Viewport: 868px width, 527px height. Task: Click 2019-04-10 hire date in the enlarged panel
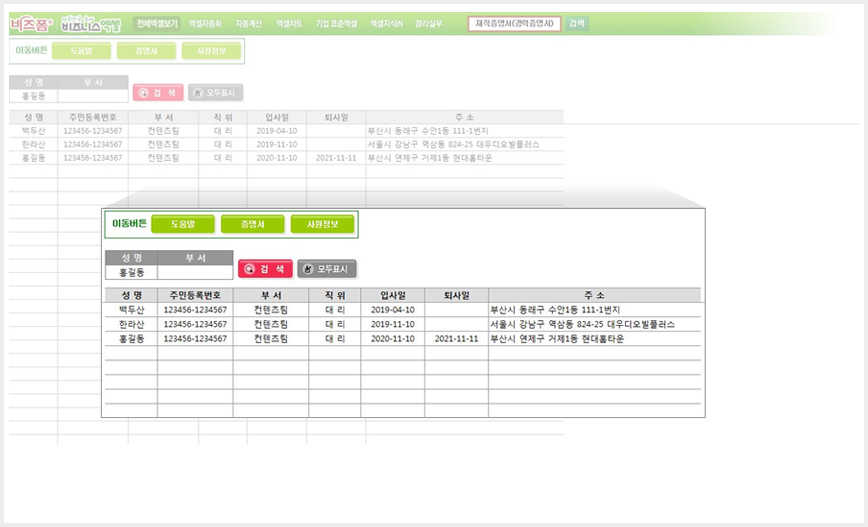click(392, 310)
